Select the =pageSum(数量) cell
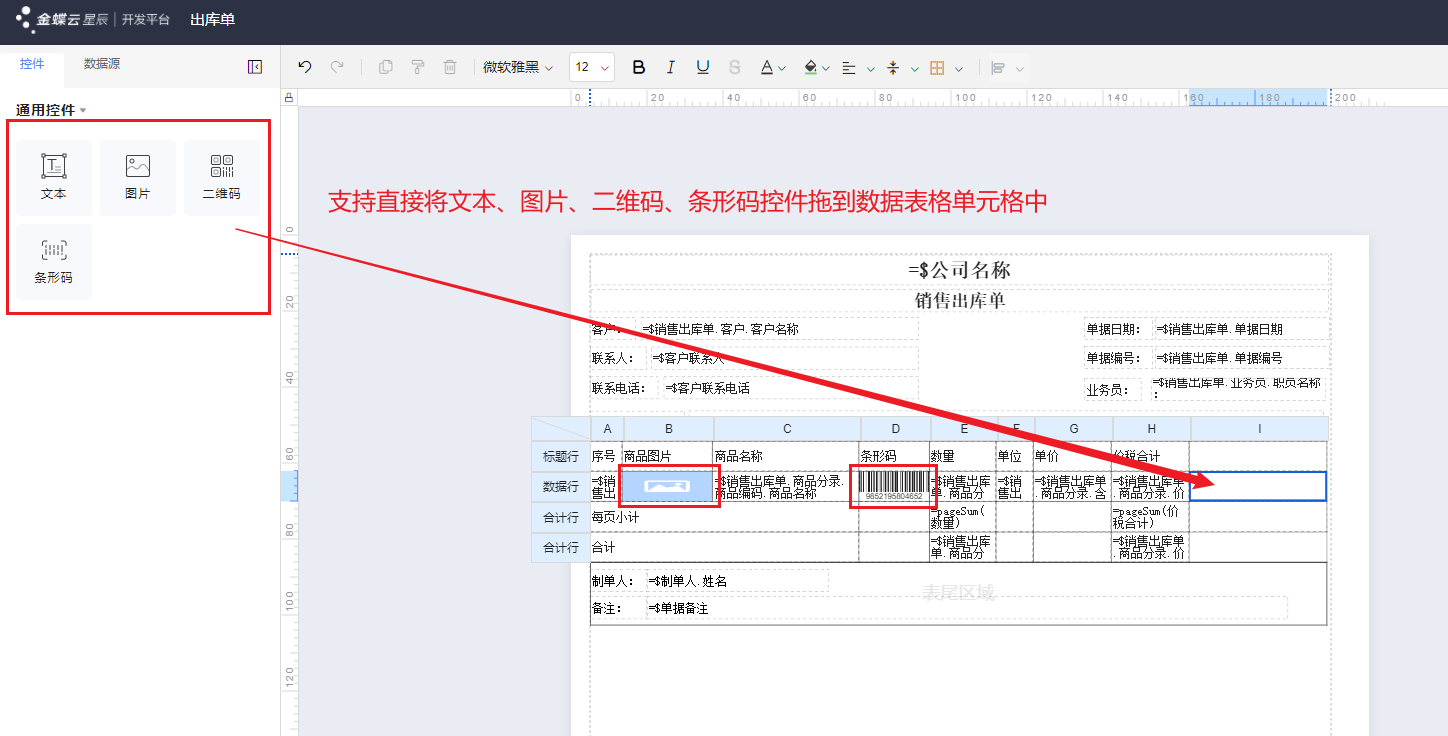The height and width of the screenshot is (736, 1448). (962, 517)
